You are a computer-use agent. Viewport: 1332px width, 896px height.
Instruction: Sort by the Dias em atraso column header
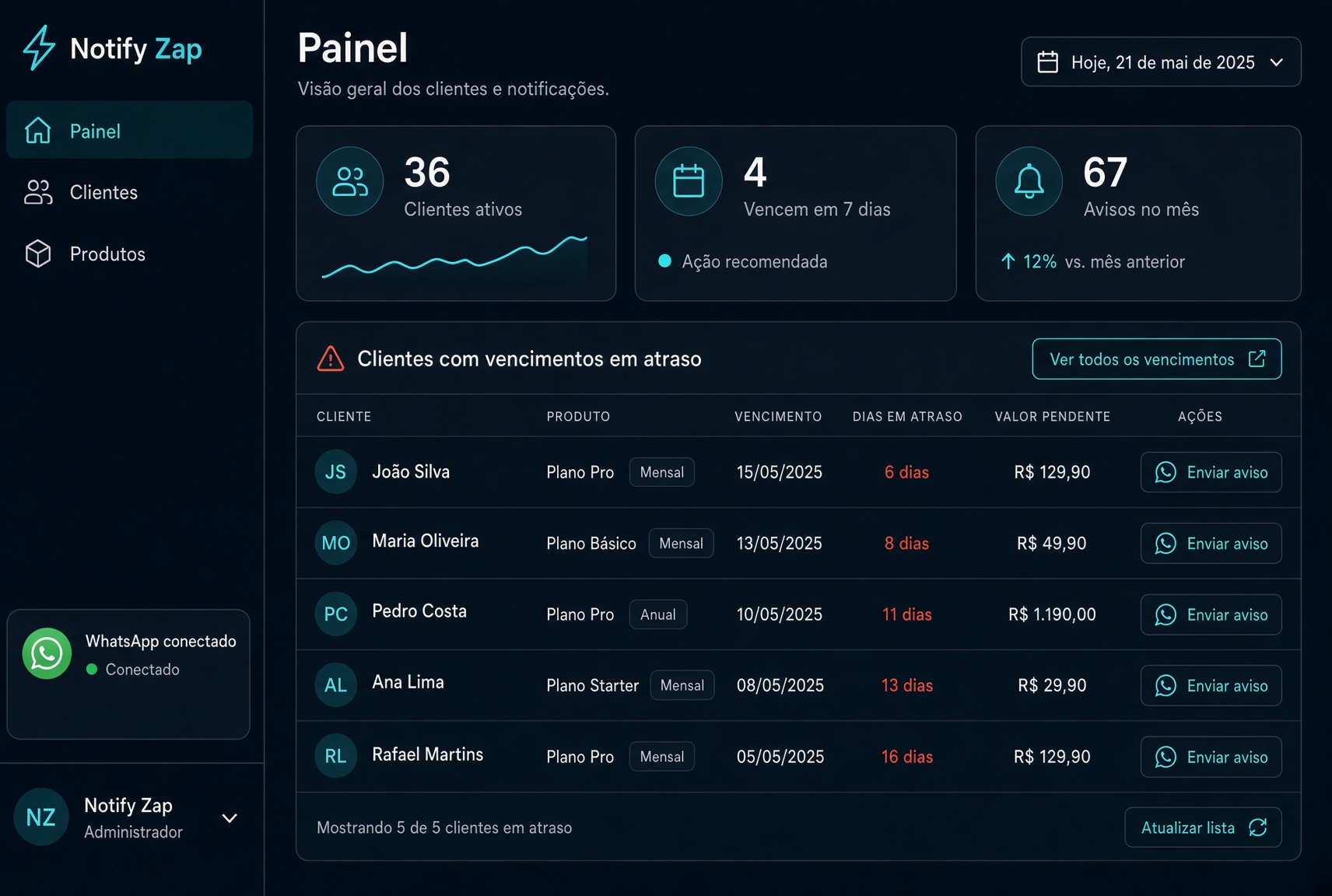click(x=907, y=416)
